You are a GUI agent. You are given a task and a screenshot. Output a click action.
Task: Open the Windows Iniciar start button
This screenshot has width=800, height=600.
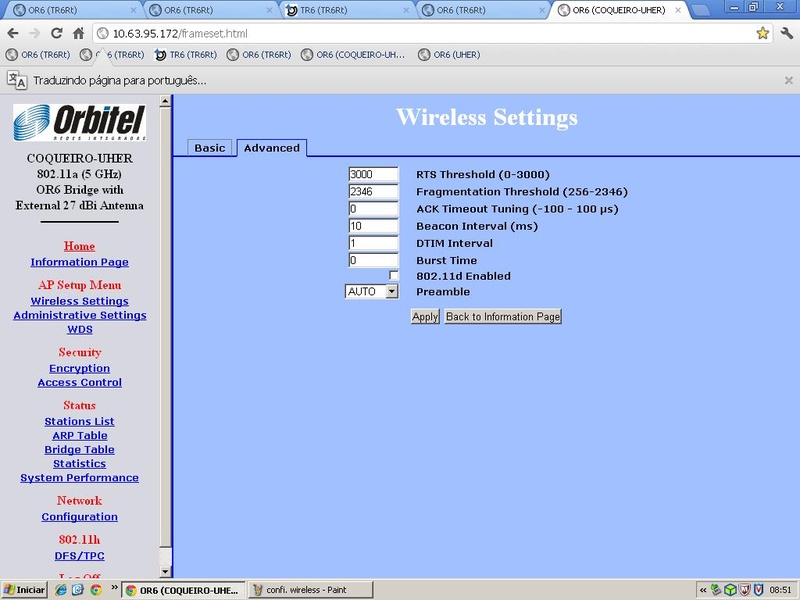pos(24,590)
